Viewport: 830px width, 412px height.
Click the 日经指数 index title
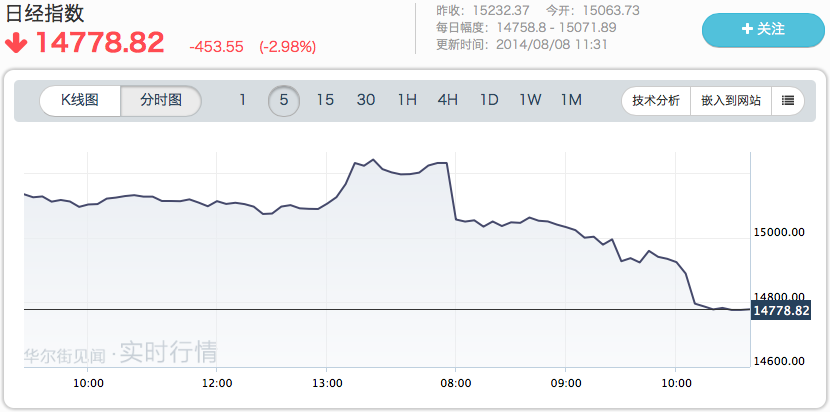tap(46, 14)
